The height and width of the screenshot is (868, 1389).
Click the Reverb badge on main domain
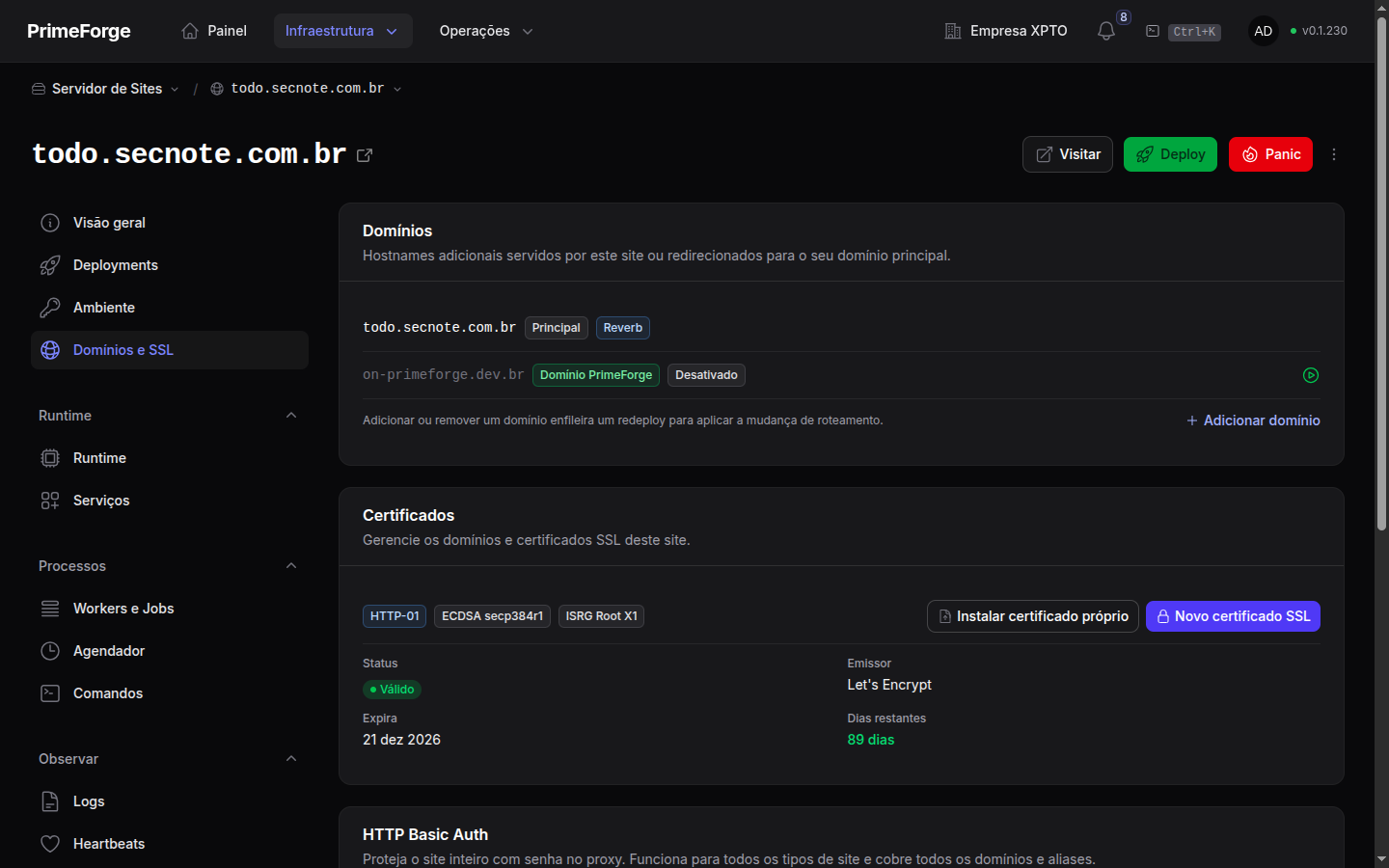(623, 328)
